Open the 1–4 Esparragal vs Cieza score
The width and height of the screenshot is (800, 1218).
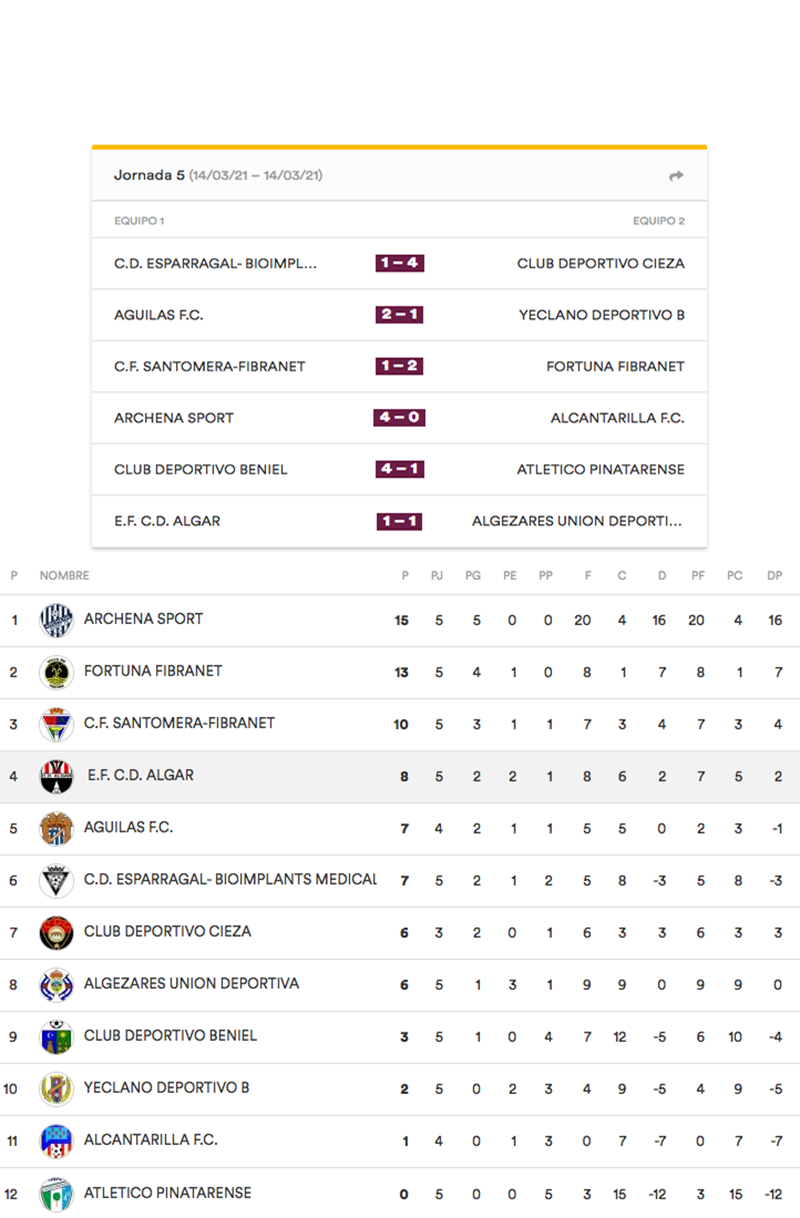click(400, 264)
